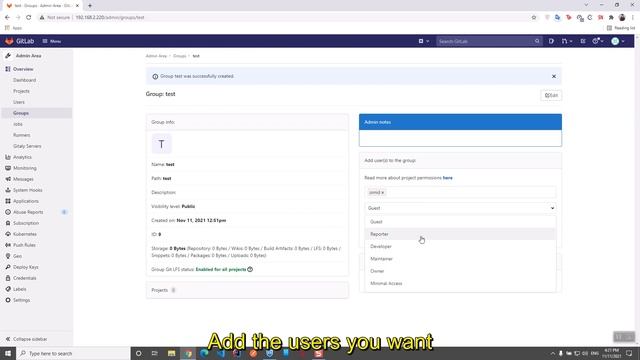
Task: Open File Explorer from taskbar
Action: click(x=171, y=353)
